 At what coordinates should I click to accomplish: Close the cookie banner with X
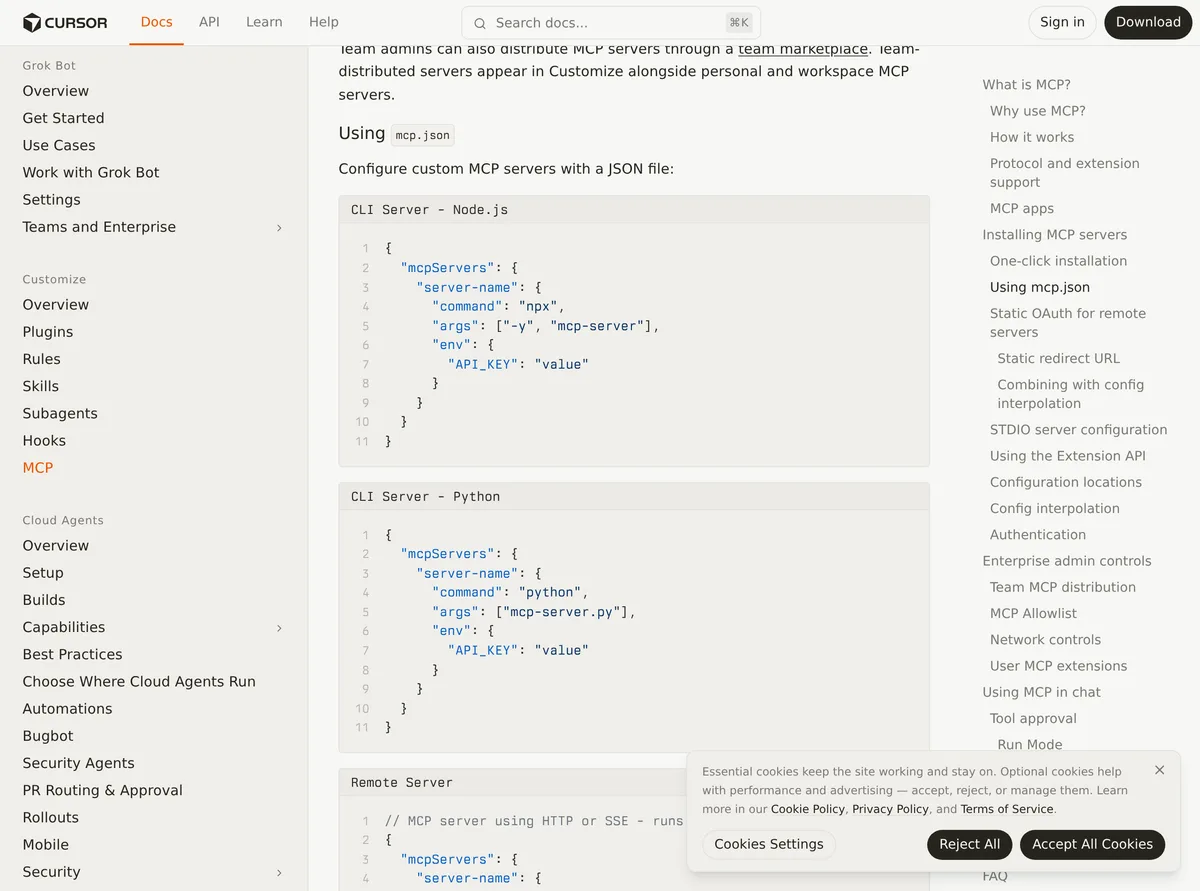(1159, 770)
